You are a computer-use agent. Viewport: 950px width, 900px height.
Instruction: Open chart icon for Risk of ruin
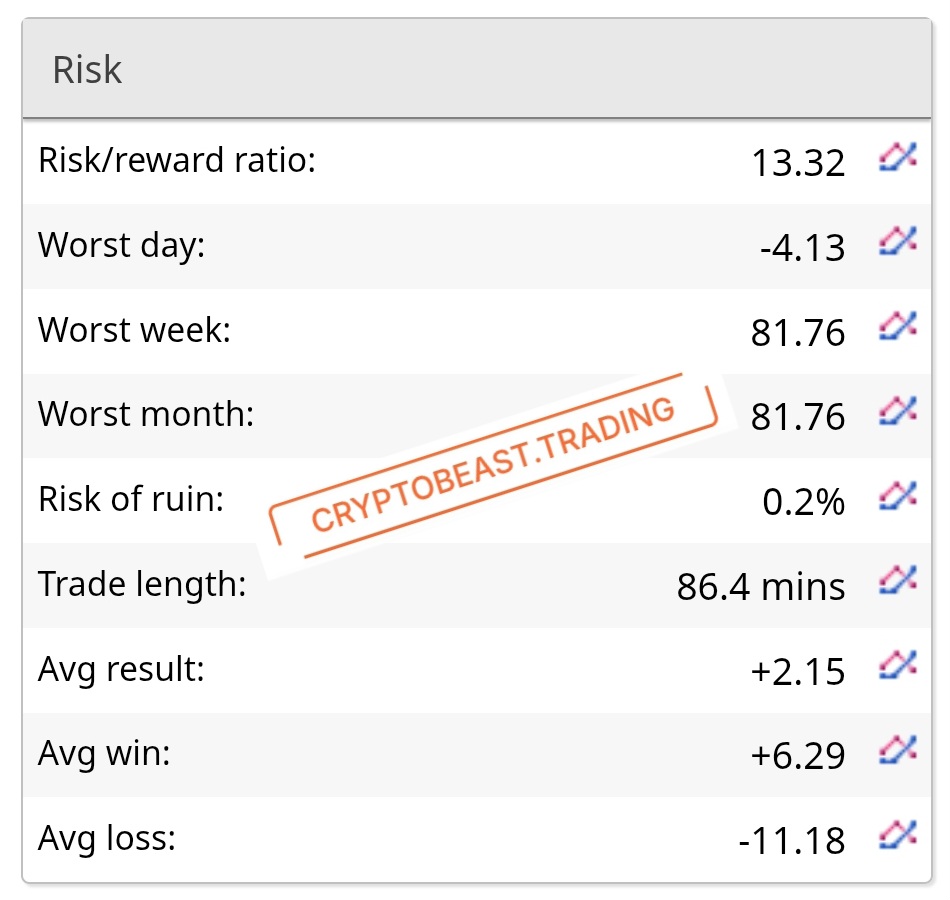(x=898, y=496)
